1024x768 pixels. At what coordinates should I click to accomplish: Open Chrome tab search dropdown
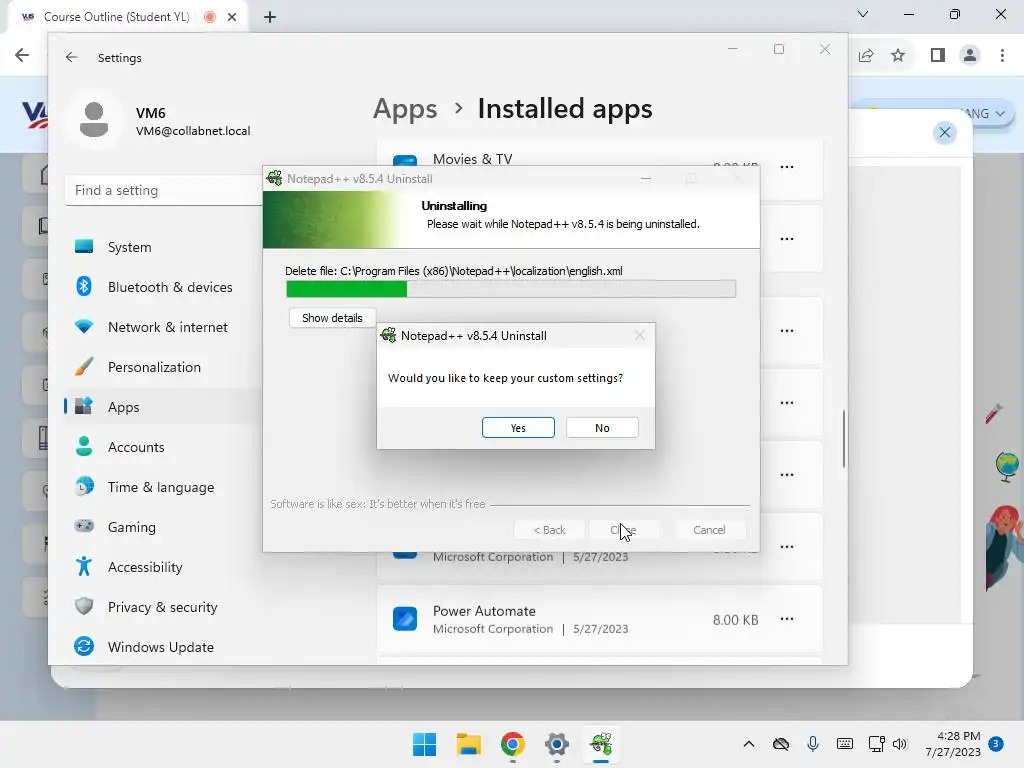[x=863, y=14]
